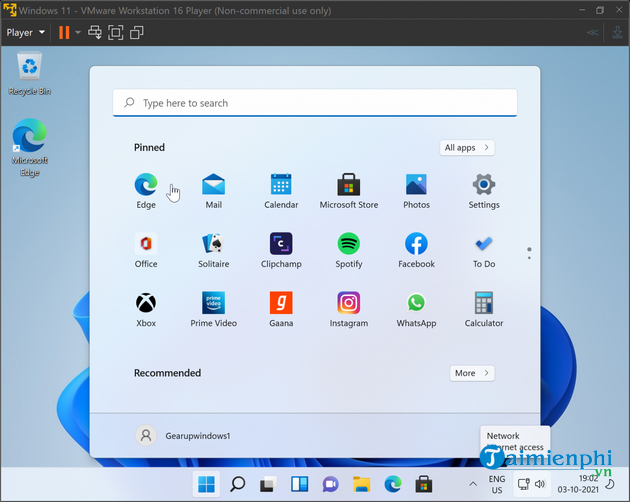Select Microsoft Edge desktop shortcut
Screen dimensions: 630x502
[x=30, y=148]
